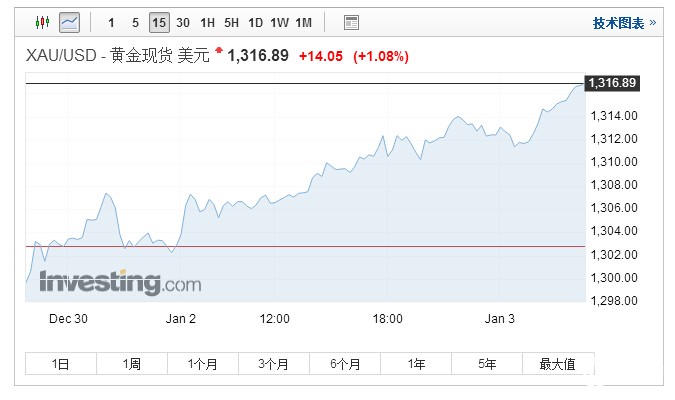The image size is (675, 400).
Task: Switch chart to 1W interval
Action: pyautogui.click(x=279, y=22)
